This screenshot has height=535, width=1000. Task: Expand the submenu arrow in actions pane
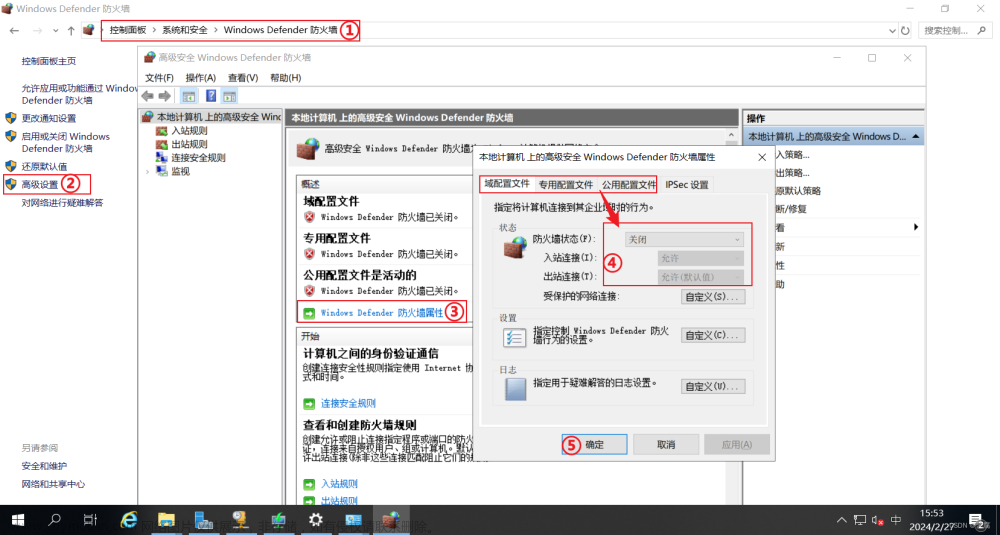pos(916,227)
